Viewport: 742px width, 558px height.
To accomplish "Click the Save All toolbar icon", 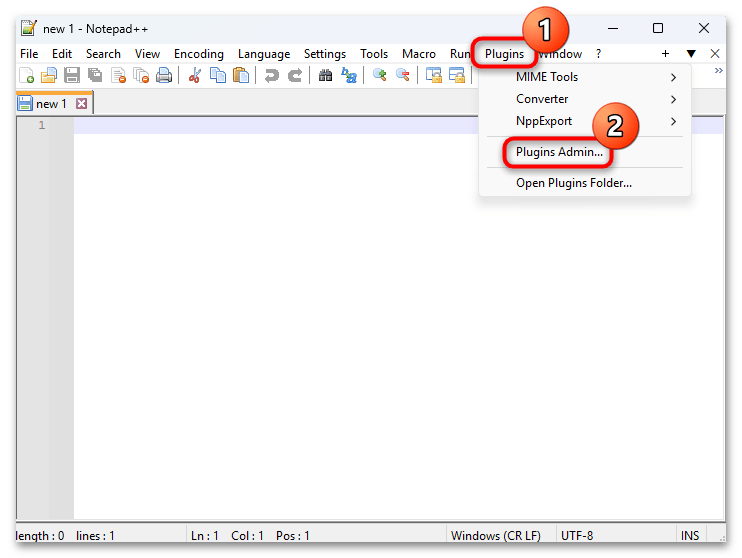I will 95,75.
